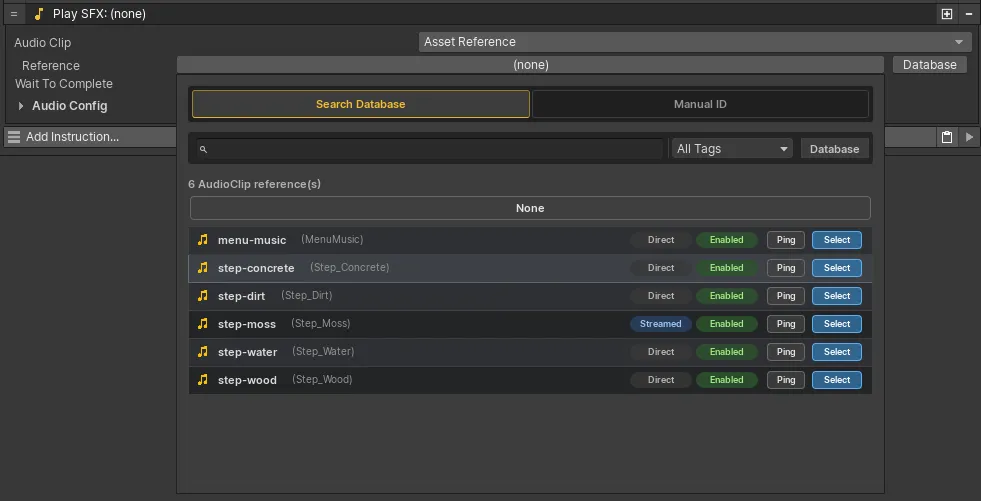Click the music note icon beside Play SFX
This screenshot has height=501, width=981.
pos(39,14)
